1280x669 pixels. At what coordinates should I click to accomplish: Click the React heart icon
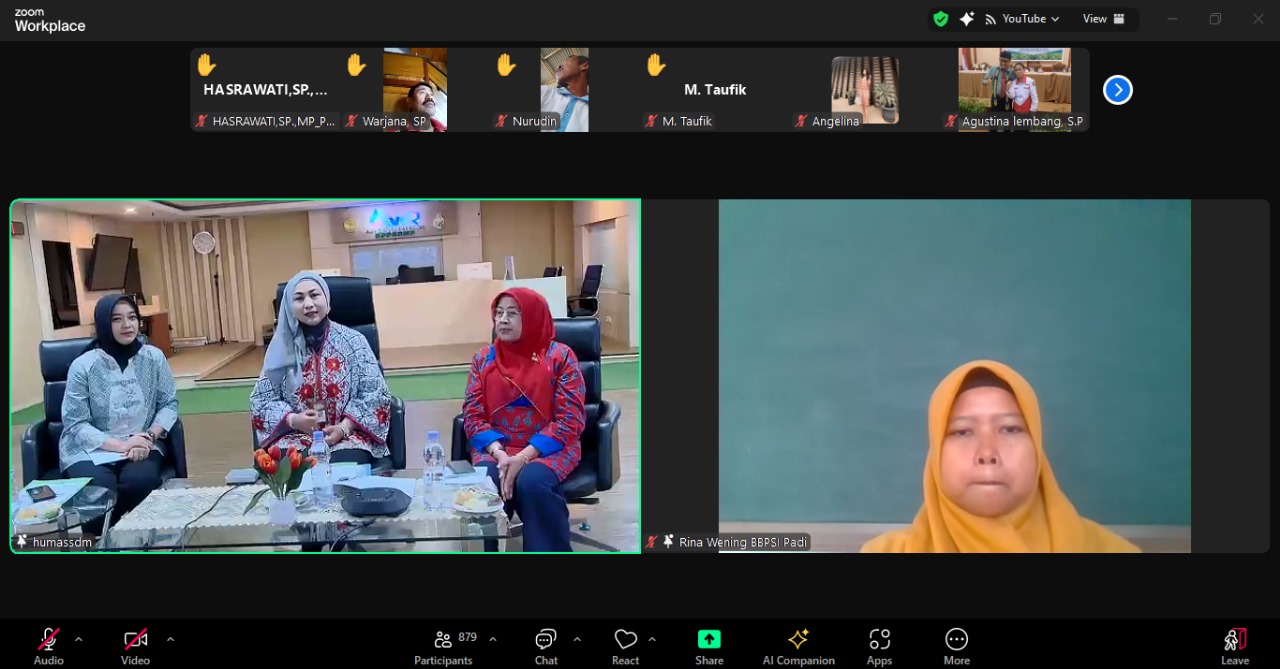[626, 645]
